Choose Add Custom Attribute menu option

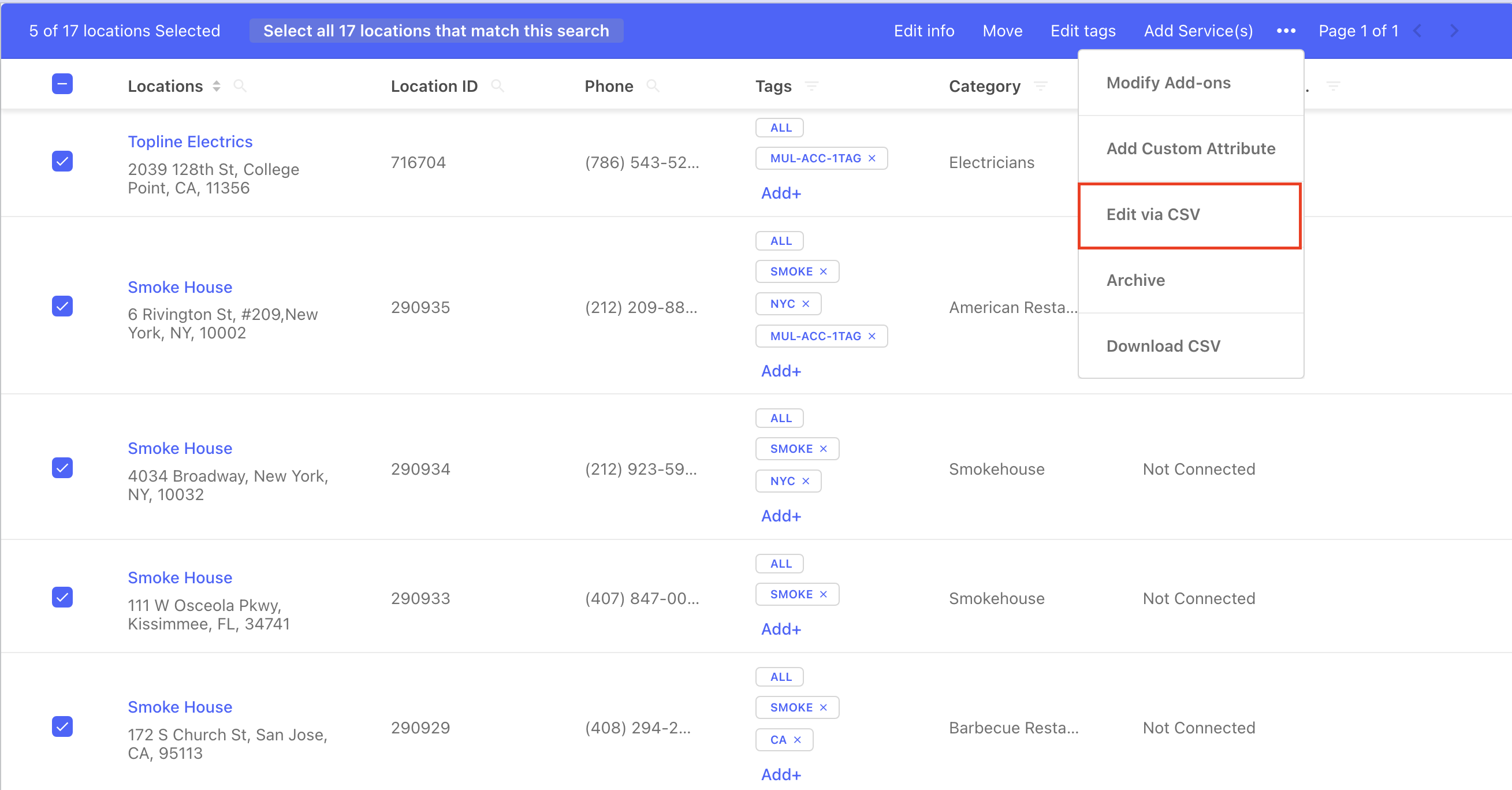1190,148
